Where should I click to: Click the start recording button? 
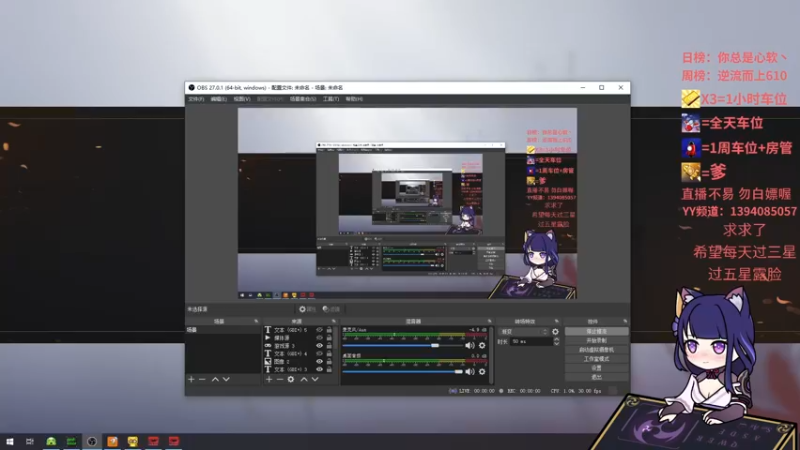pos(596,341)
